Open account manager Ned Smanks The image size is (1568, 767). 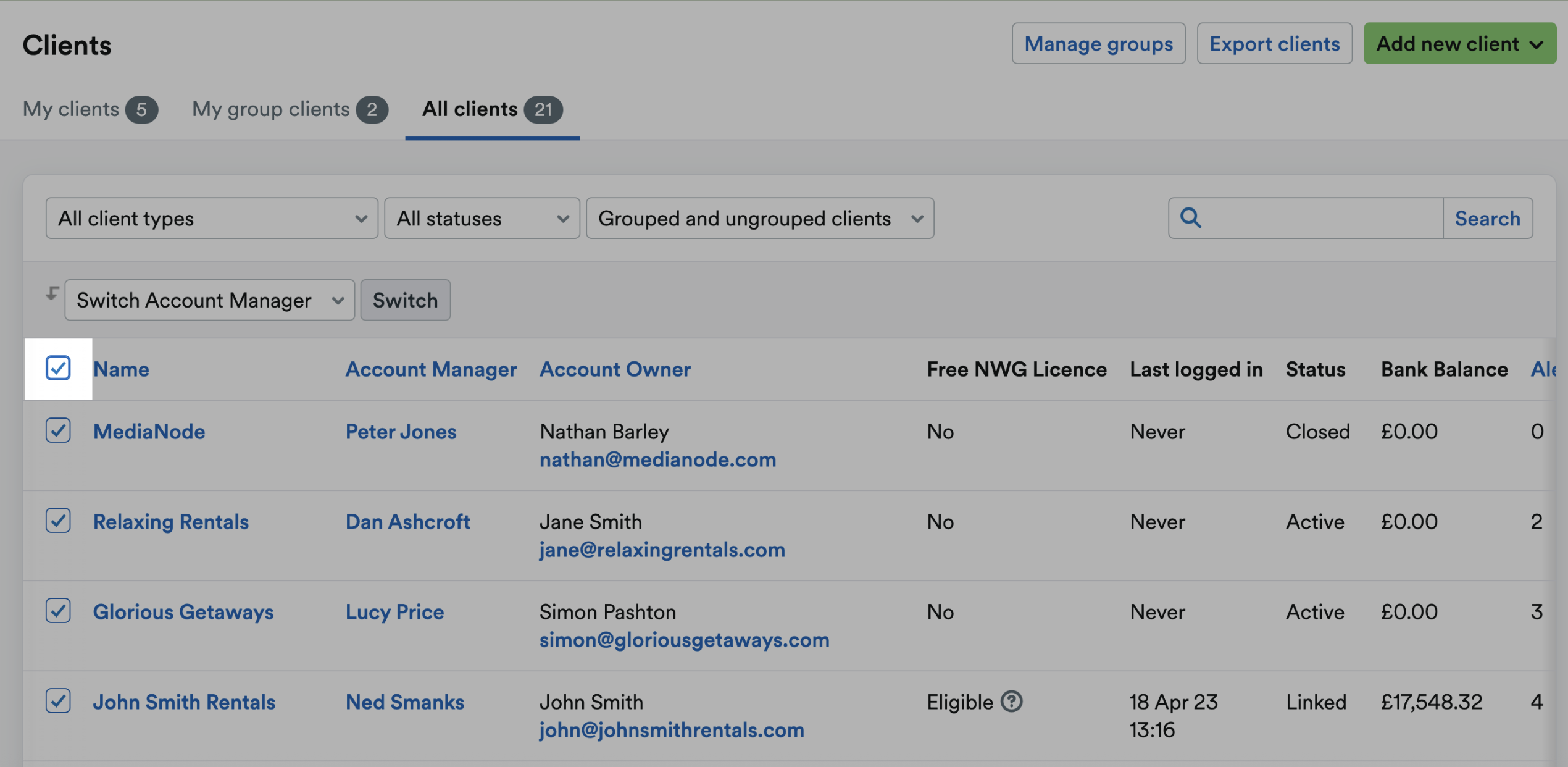tap(404, 702)
